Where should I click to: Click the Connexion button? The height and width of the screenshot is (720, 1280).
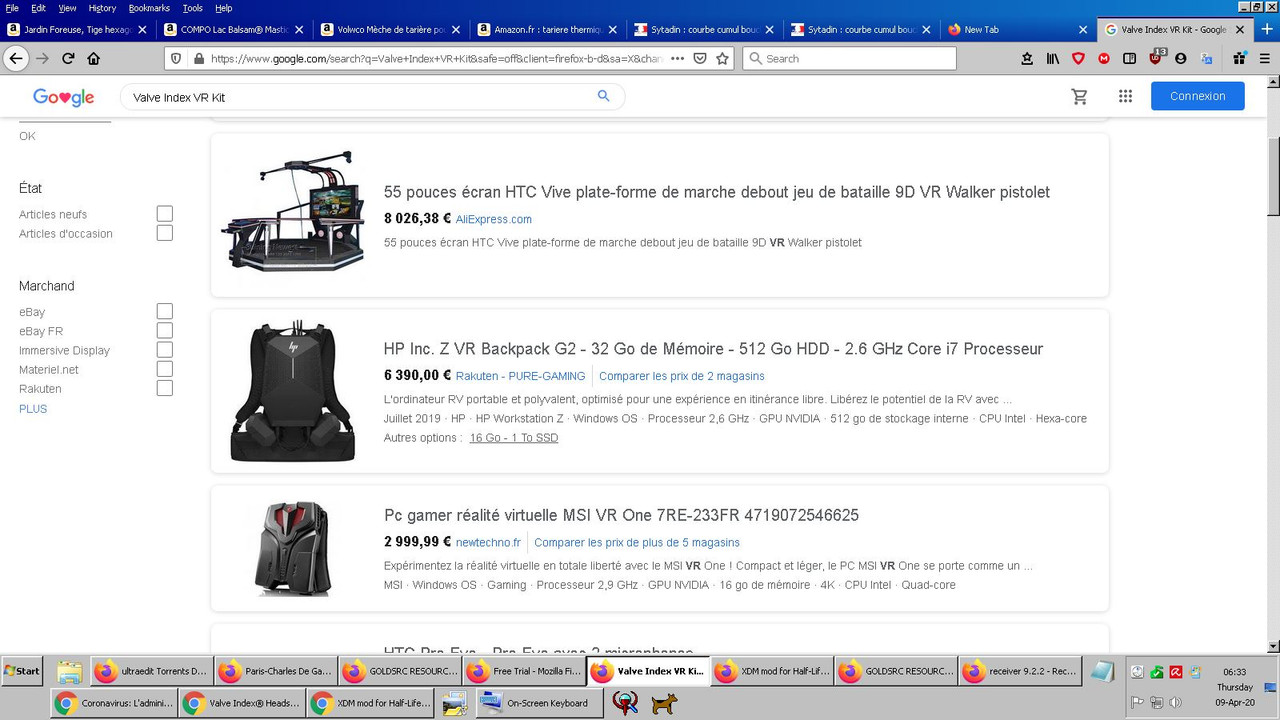tap(1198, 96)
